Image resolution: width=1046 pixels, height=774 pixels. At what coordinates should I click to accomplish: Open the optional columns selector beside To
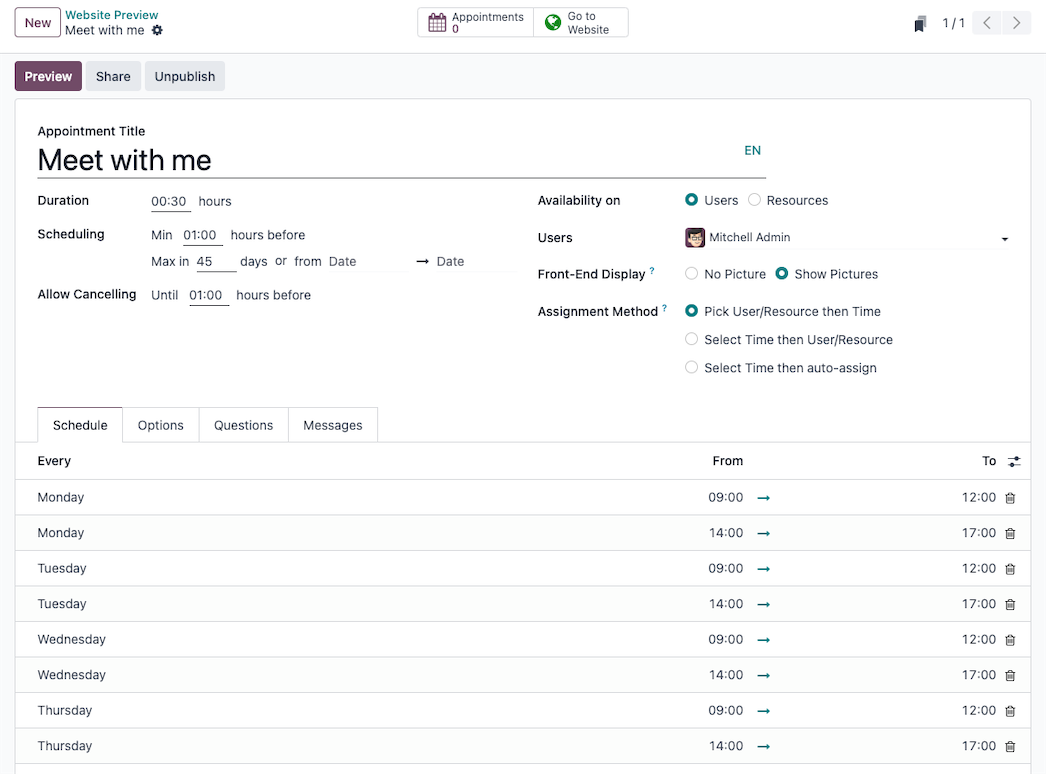pyautogui.click(x=1014, y=461)
